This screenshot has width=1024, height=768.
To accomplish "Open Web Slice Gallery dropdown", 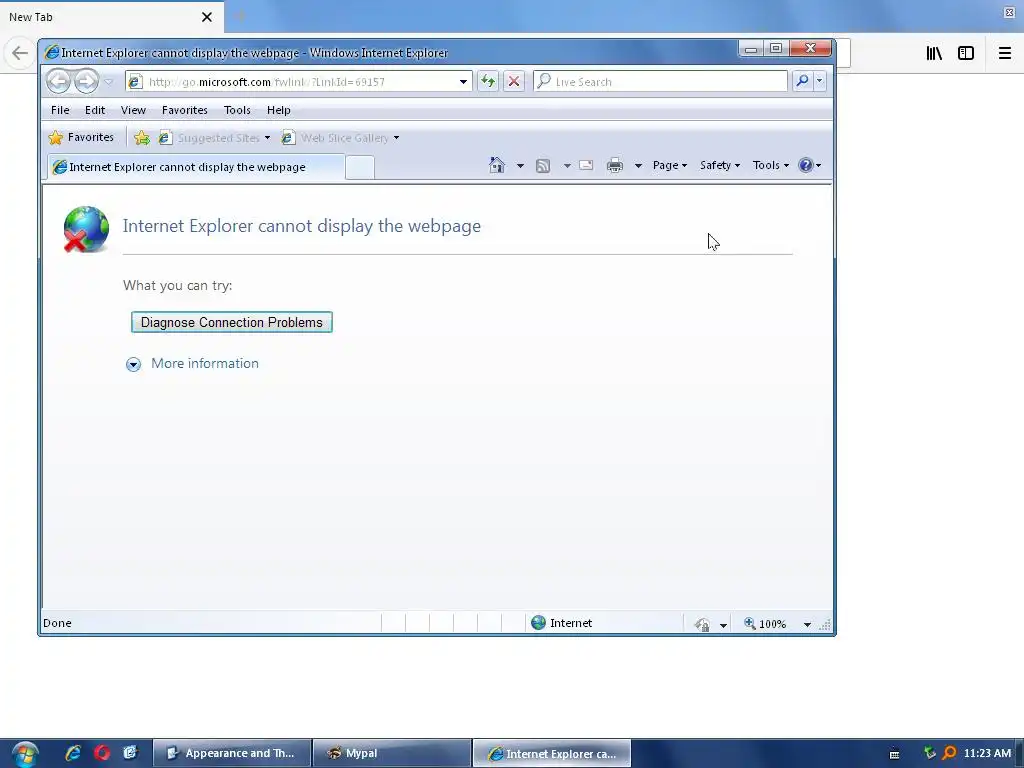I will pyautogui.click(x=340, y=138).
